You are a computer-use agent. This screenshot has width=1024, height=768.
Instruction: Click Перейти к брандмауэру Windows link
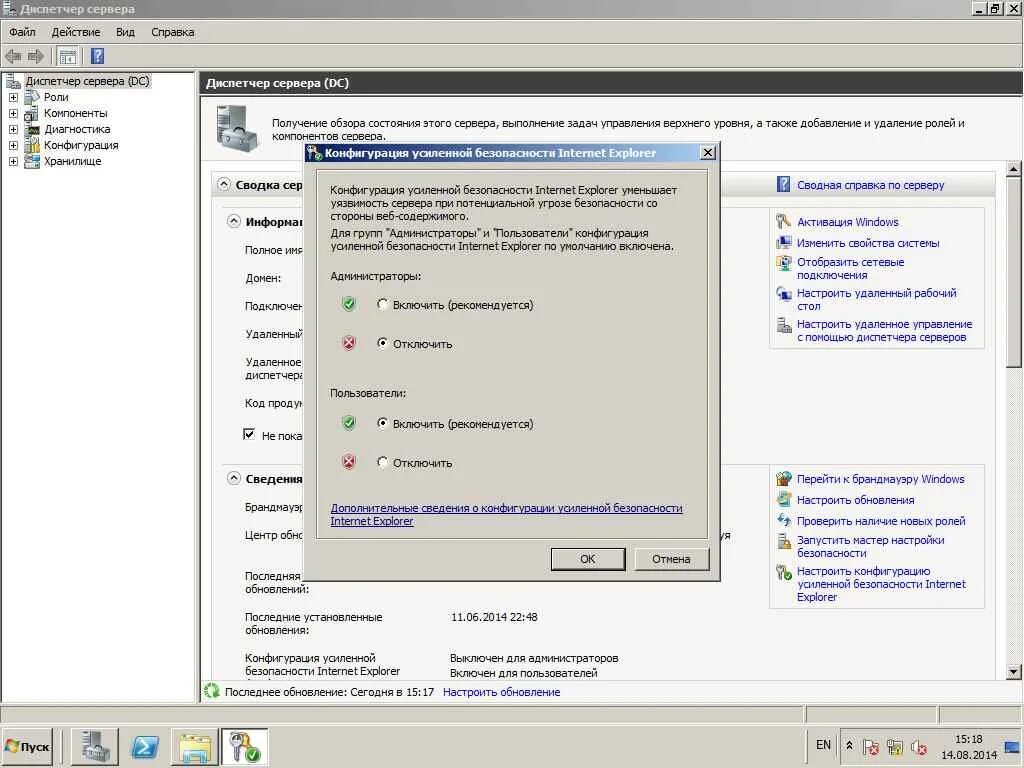tap(880, 479)
